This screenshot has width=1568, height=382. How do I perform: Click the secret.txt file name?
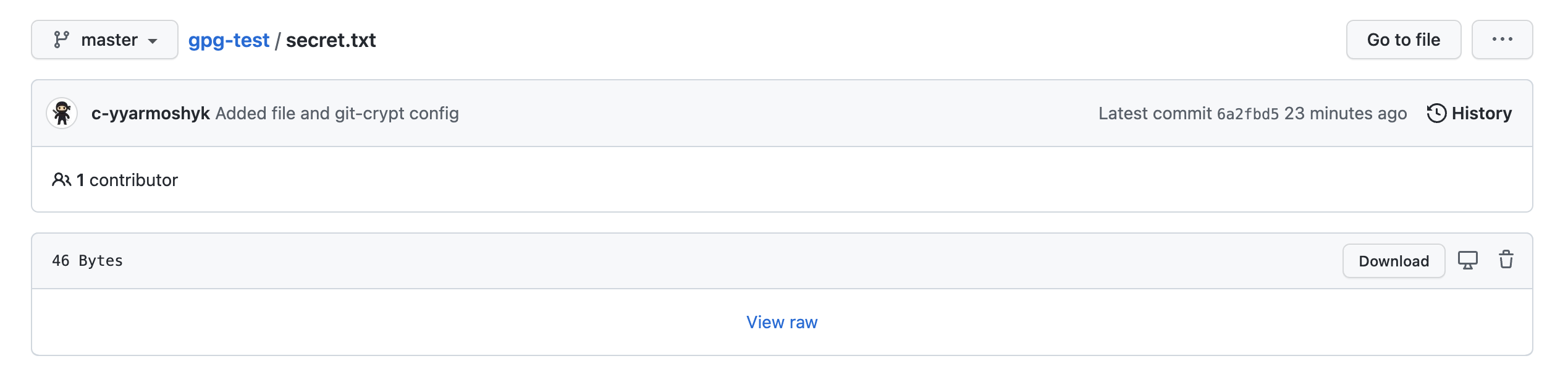click(x=331, y=40)
